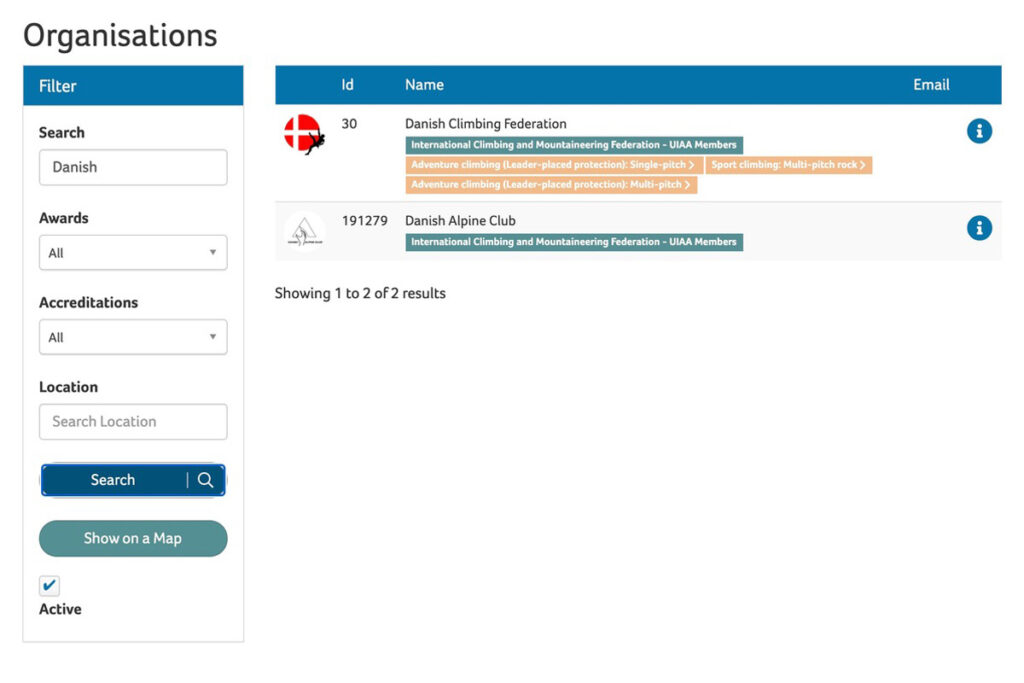This screenshot has width=1024, height=683.
Task: Open the Awards dropdown
Action: click(133, 253)
